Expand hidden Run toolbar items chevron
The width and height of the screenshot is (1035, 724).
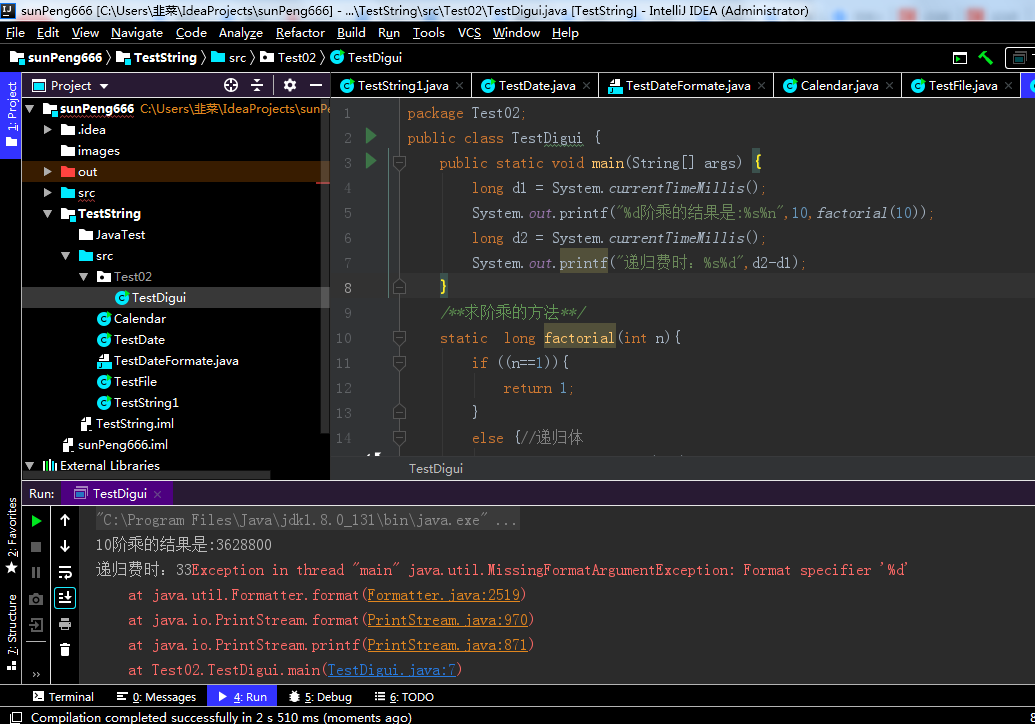(x=36, y=674)
